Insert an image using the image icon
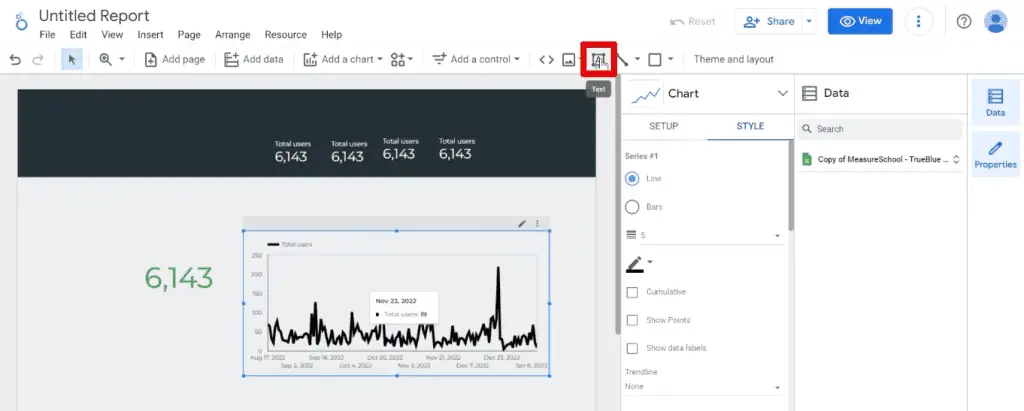The height and width of the screenshot is (411, 1024). coord(569,60)
